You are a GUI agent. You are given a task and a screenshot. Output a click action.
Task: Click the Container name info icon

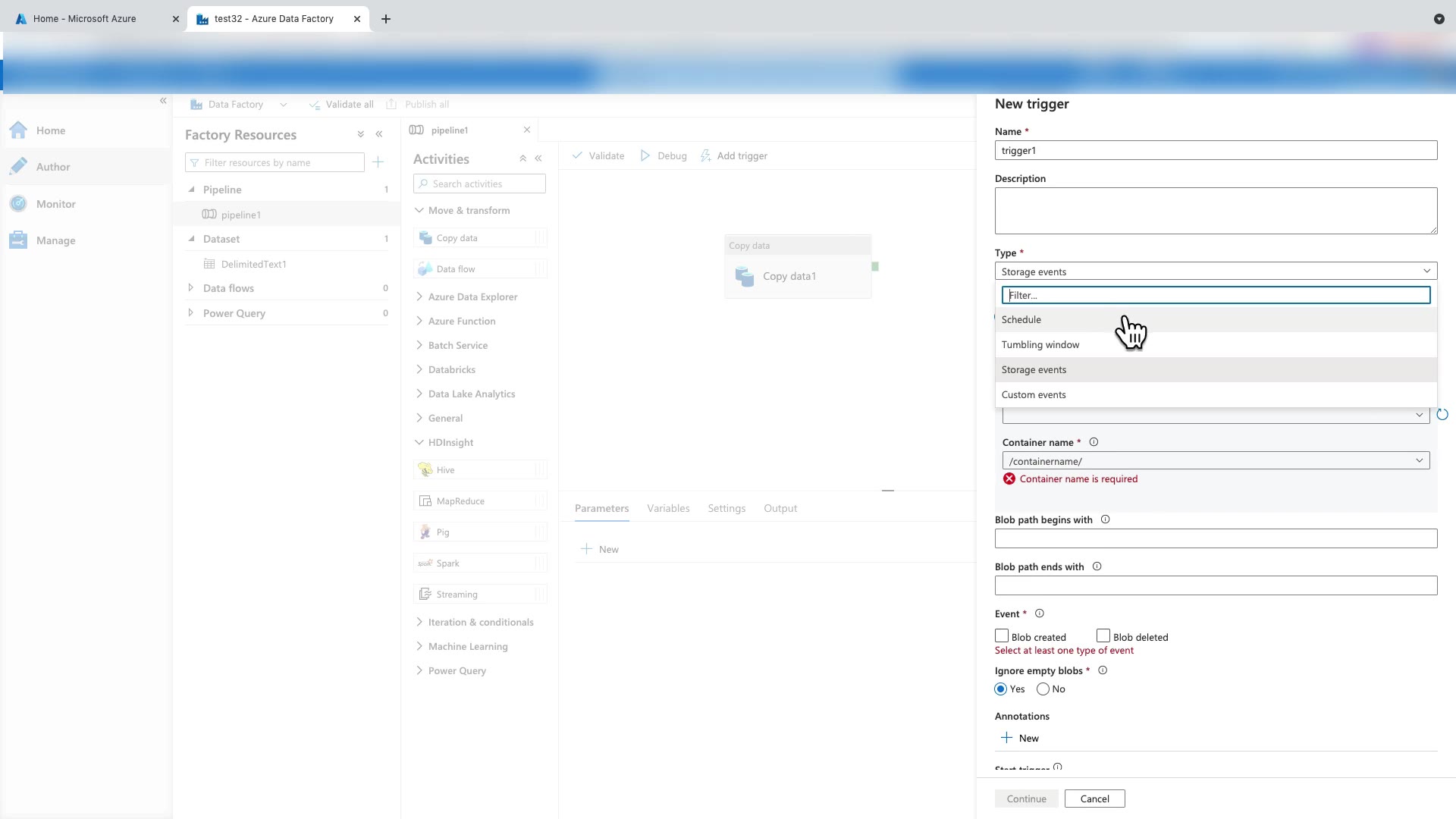click(x=1094, y=442)
